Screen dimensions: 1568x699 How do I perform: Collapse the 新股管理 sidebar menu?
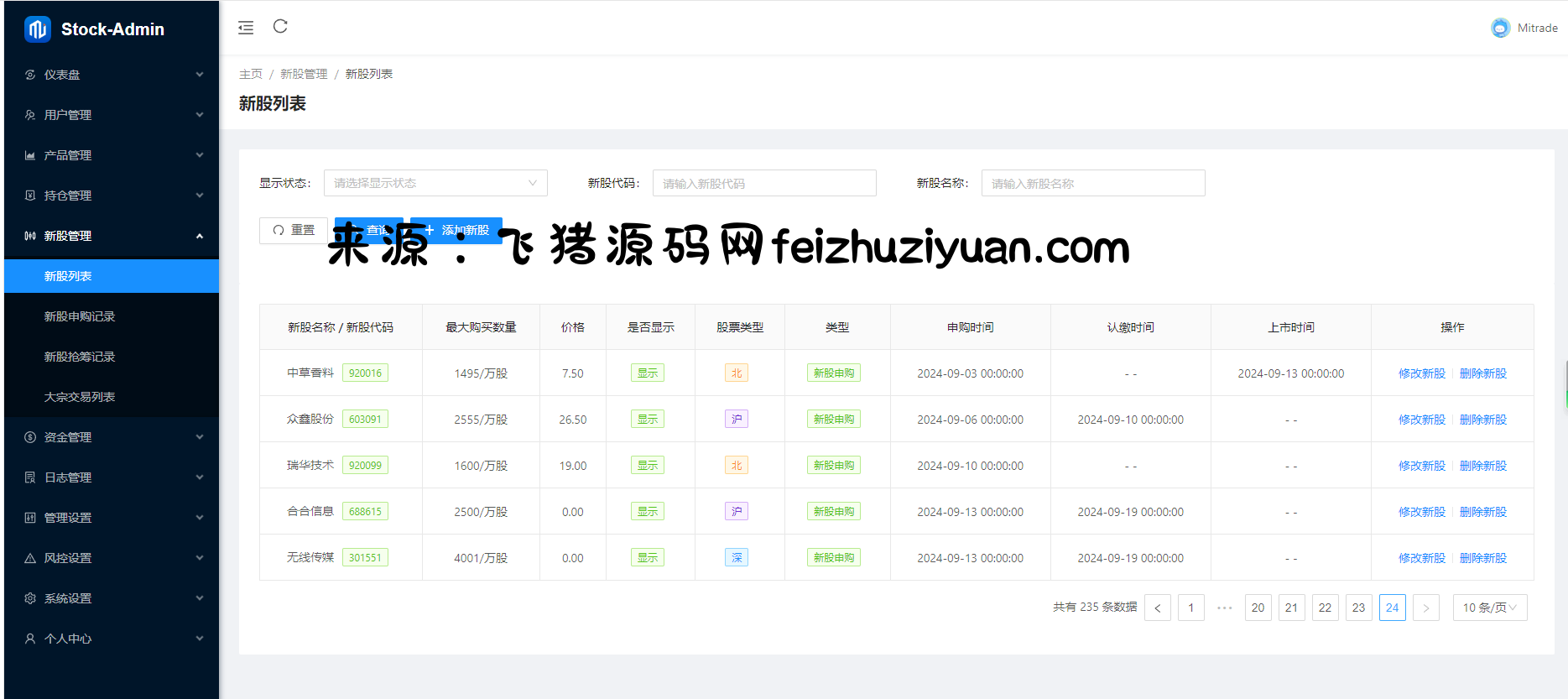pyautogui.click(x=111, y=236)
